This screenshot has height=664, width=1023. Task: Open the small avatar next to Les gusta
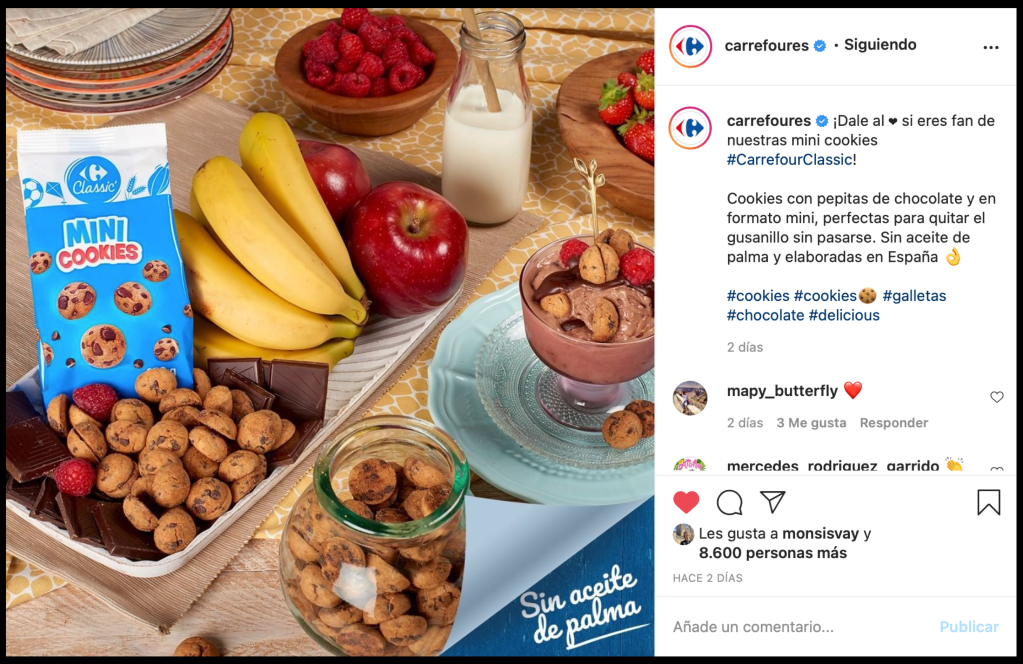[x=683, y=534]
